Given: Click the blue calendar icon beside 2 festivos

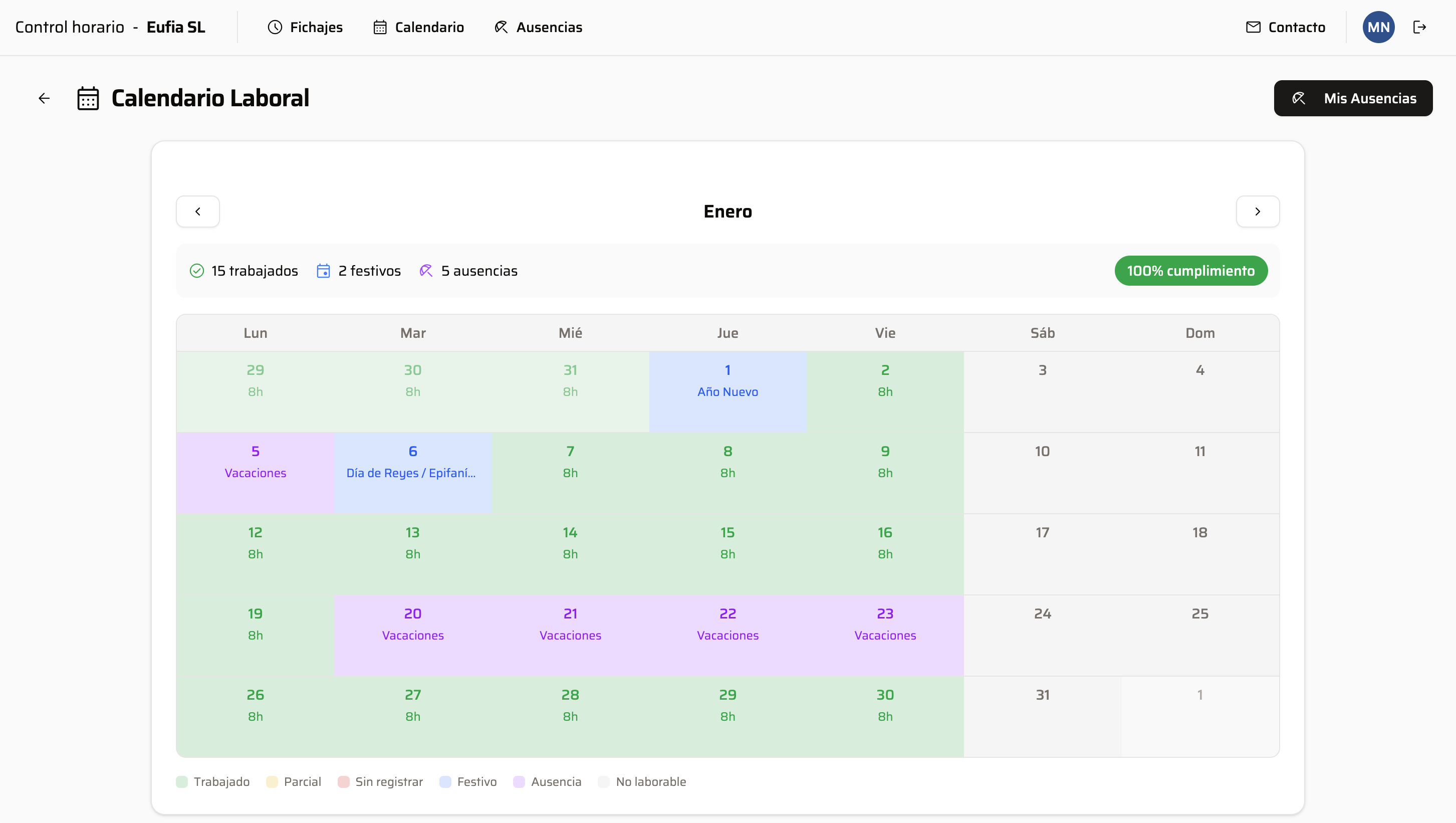Looking at the screenshot, I should (x=323, y=271).
